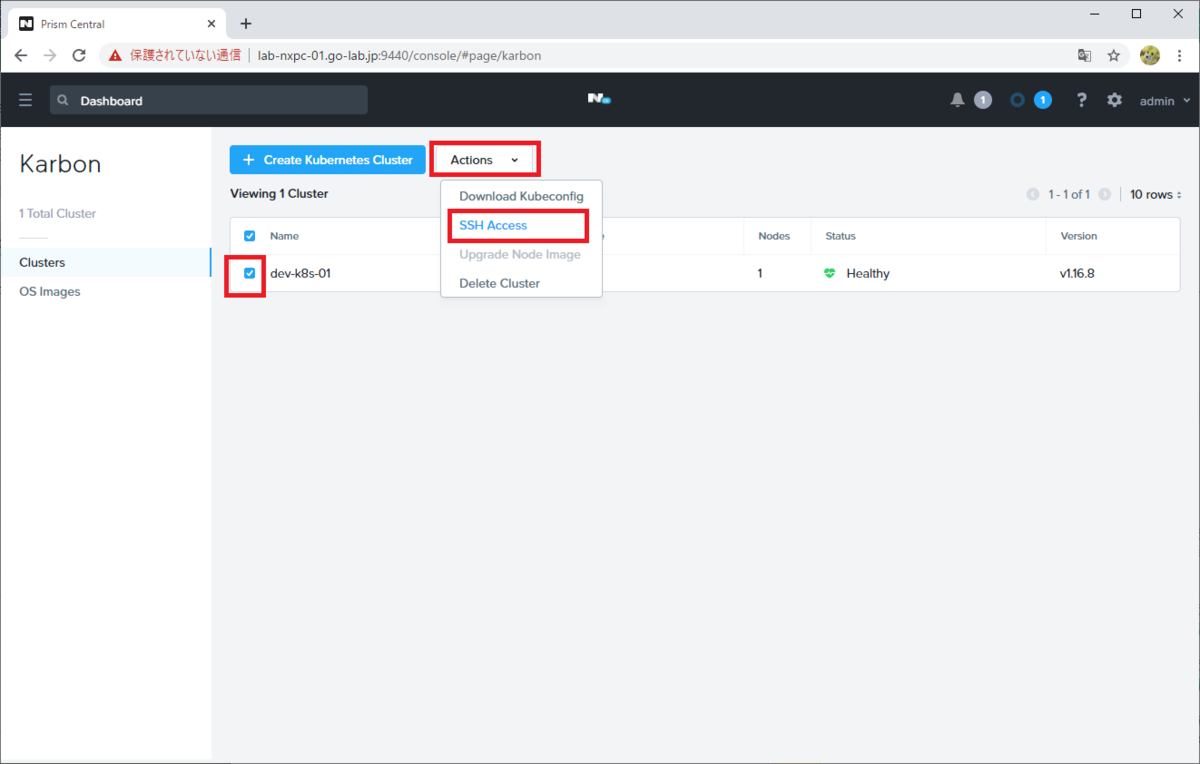Open alerts bell notifications
Image resolution: width=1200 pixels, height=764 pixels.
point(957,100)
